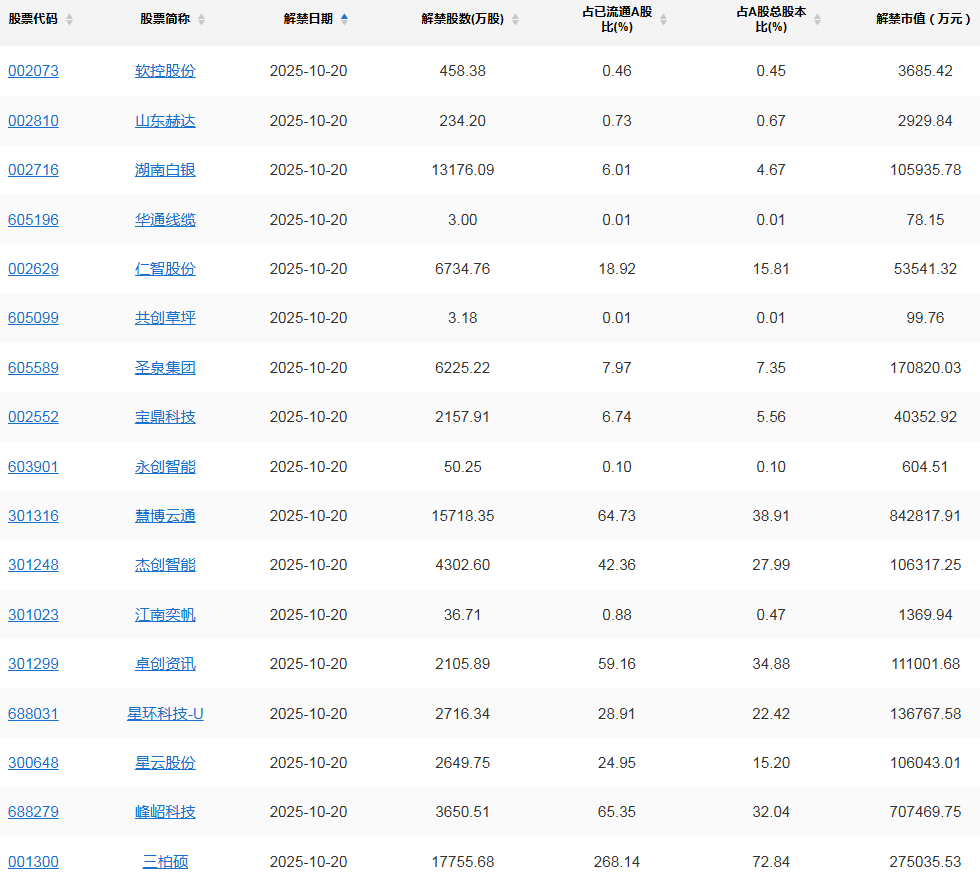Viewport: 980px width, 873px height.
Task: Click the blue sort arrow beside 解禁日期
Action: pyautogui.click(x=345, y=19)
